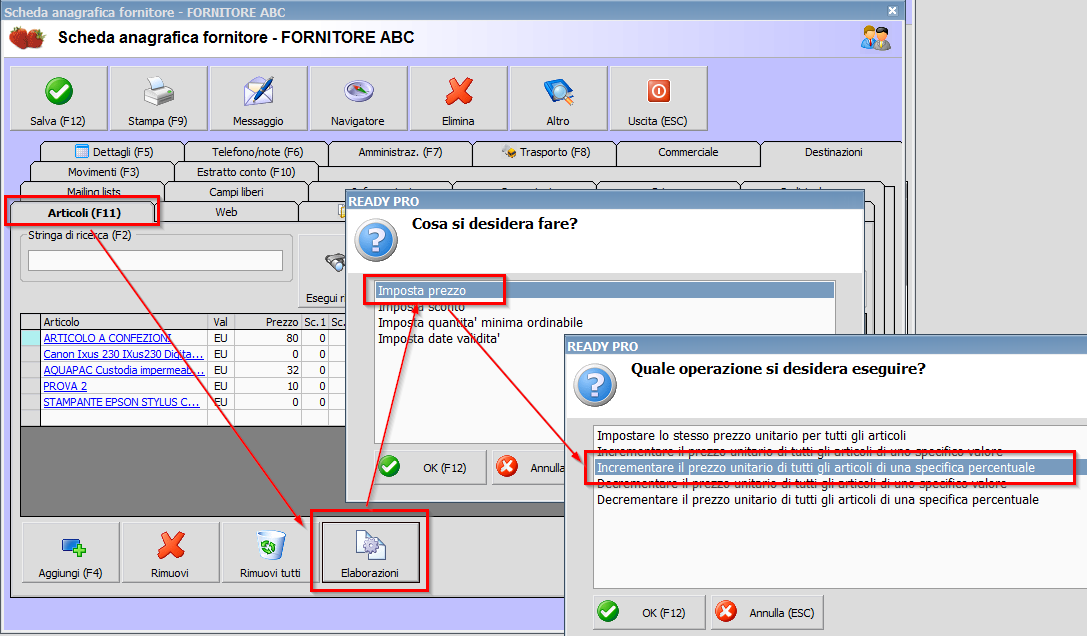This screenshot has height=636, width=1087.
Task: Click Rimuovi red X button
Action: [170, 553]
